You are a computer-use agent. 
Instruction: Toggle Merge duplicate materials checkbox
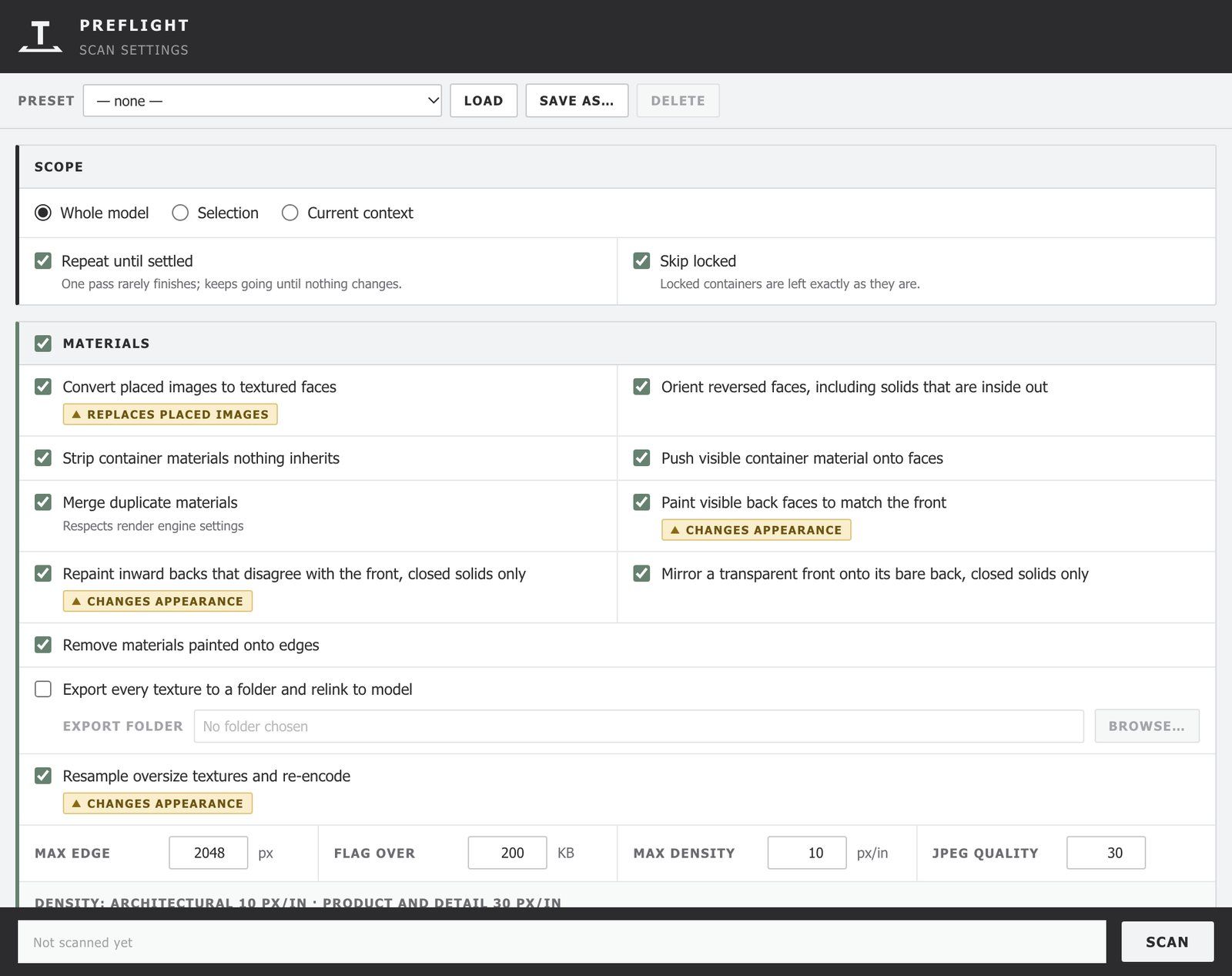pyautogui.click(x=43, y=502)
